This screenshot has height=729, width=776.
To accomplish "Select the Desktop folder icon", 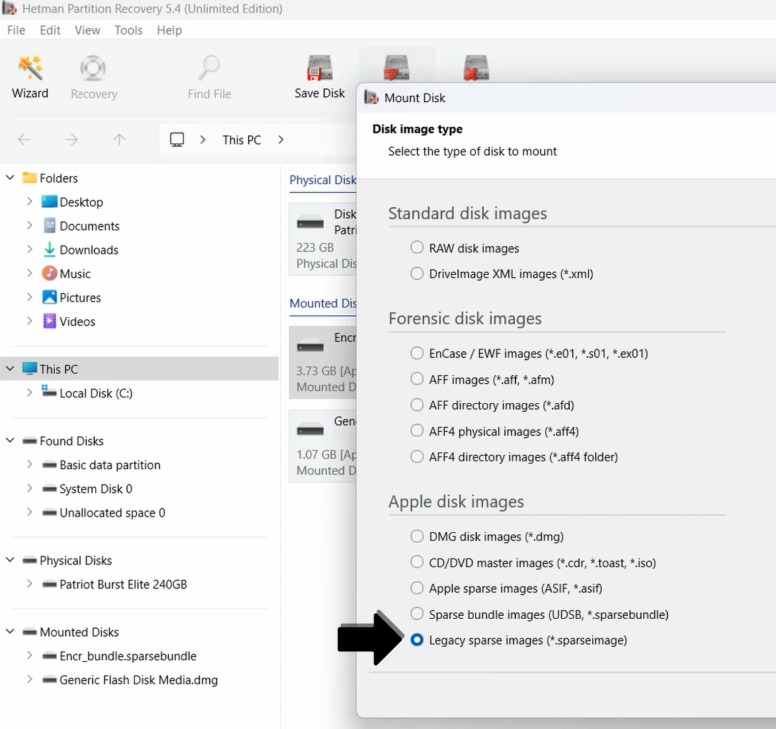I will click(x=49, y=202).
